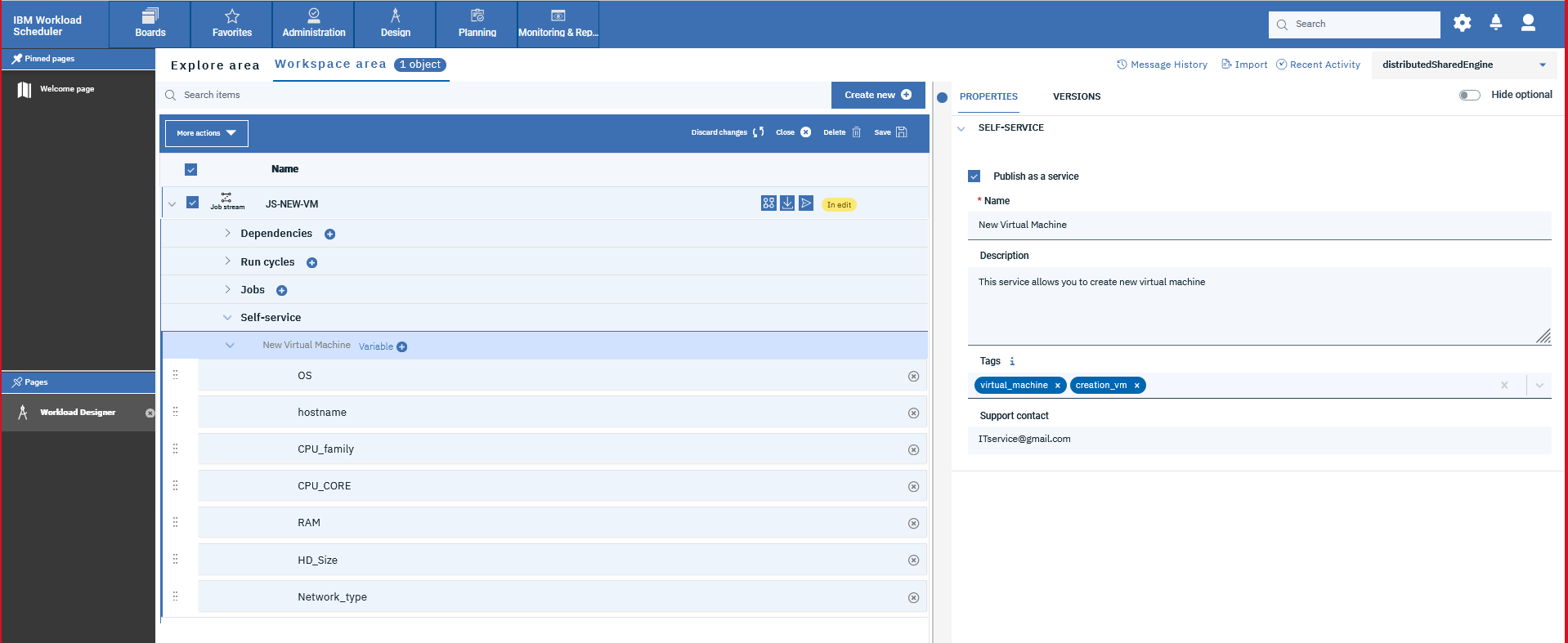Click the Create new button
Viewport: 1568px width, 643px height.
877,95
